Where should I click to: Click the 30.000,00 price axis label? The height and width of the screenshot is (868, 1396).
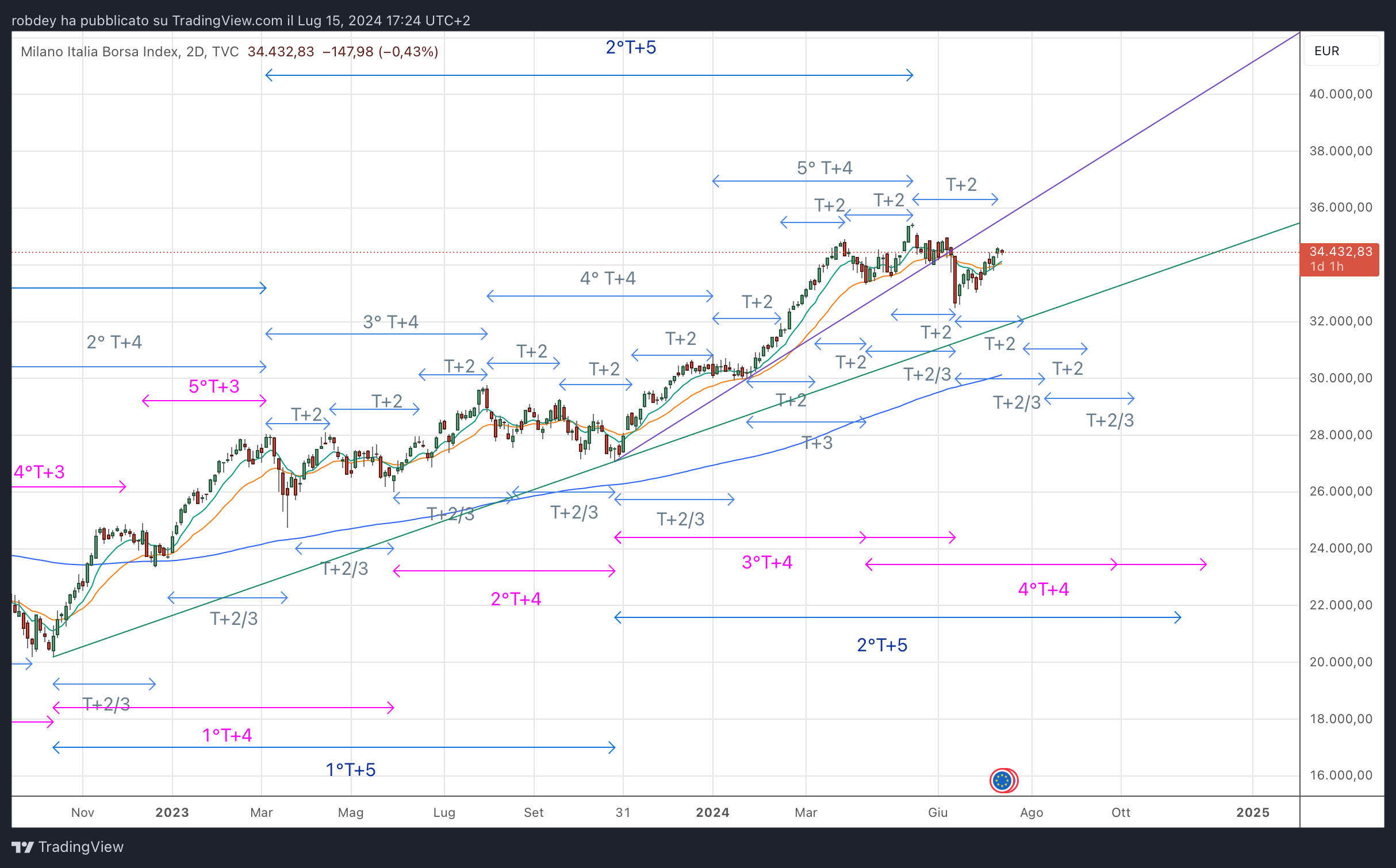click(1341, 378)
